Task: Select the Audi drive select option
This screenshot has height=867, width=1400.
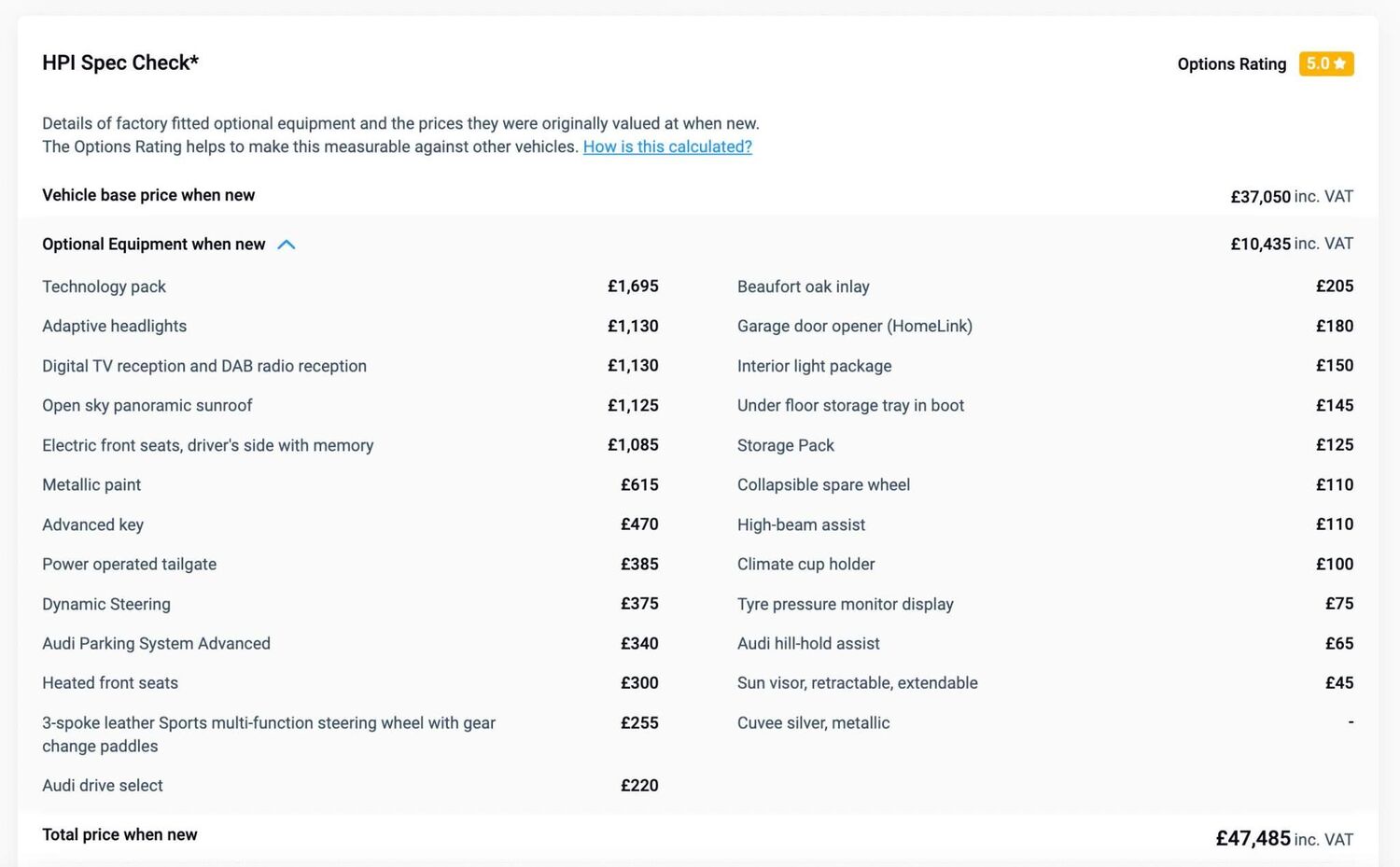Action: 103,785
